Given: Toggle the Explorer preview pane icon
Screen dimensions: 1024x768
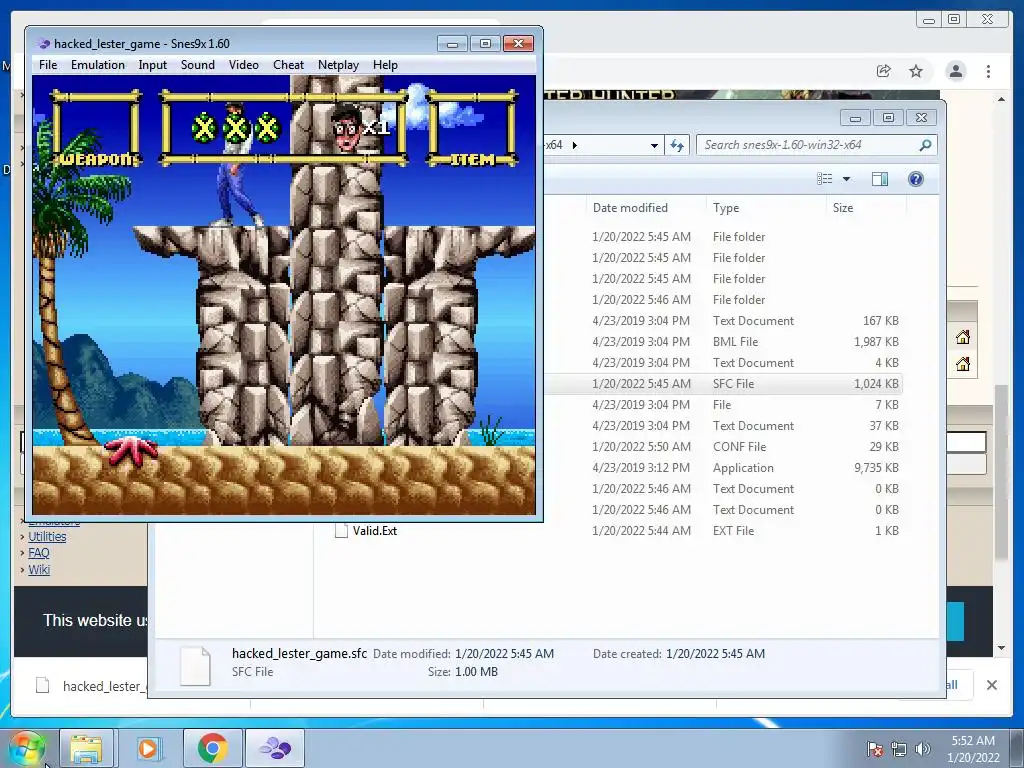Looking at the screenshot, I should [x=880, y=179].
